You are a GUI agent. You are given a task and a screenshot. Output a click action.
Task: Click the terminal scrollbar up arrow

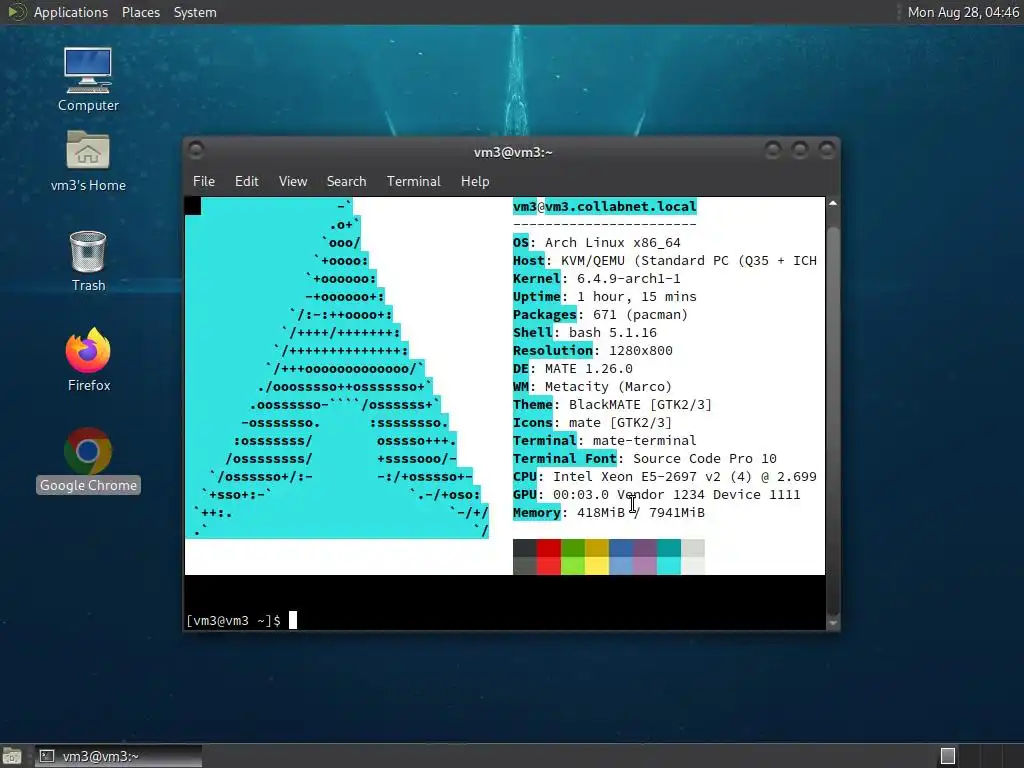pyautogui.click(x=833, y=204)
